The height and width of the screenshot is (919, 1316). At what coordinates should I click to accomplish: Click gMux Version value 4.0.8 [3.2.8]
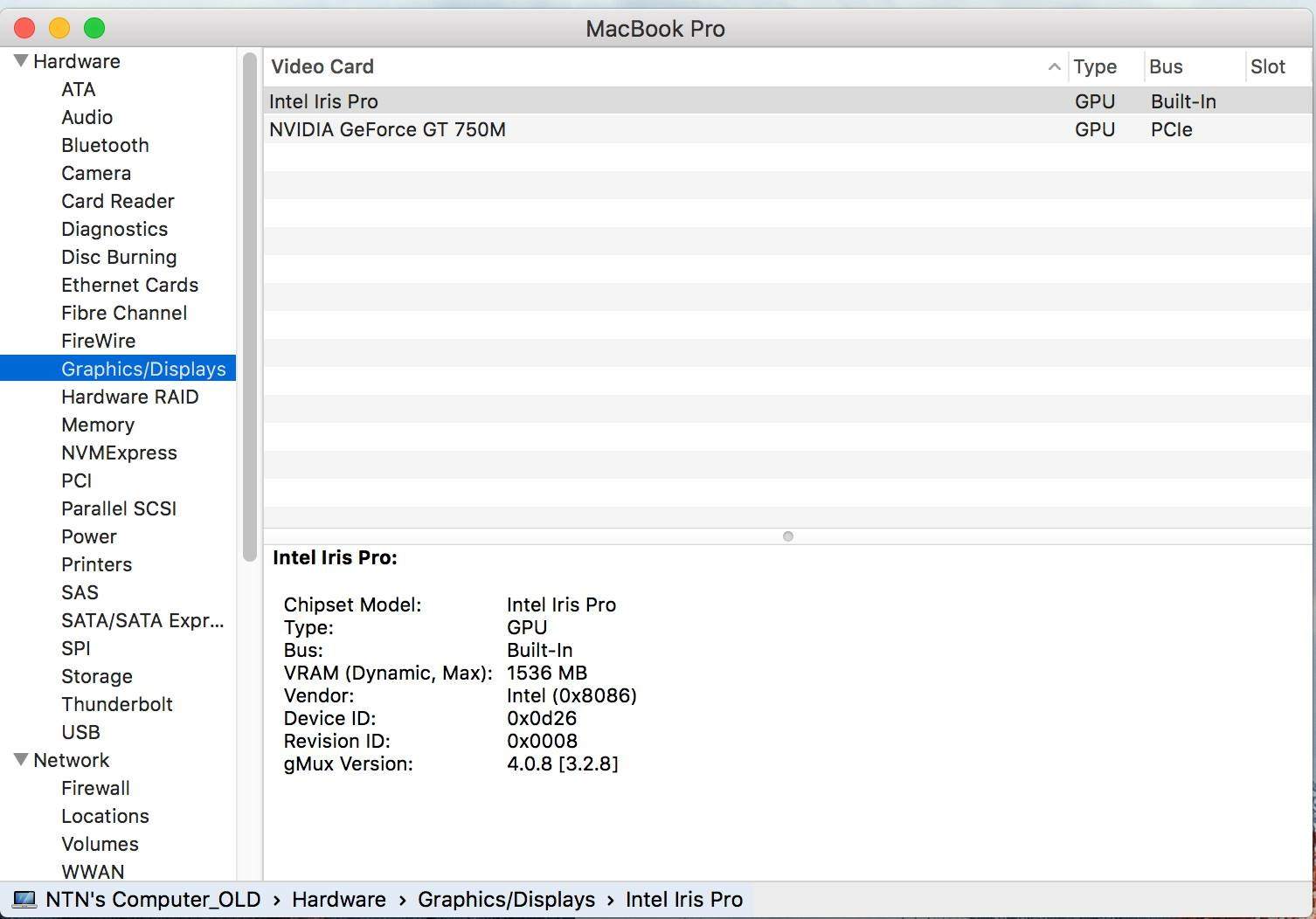(563, 764)
